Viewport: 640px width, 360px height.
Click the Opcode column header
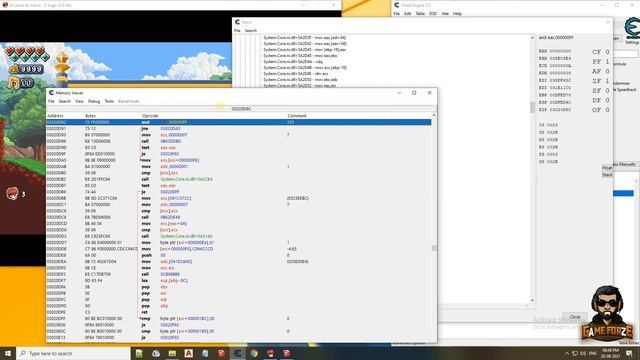(x=150, y=116)
